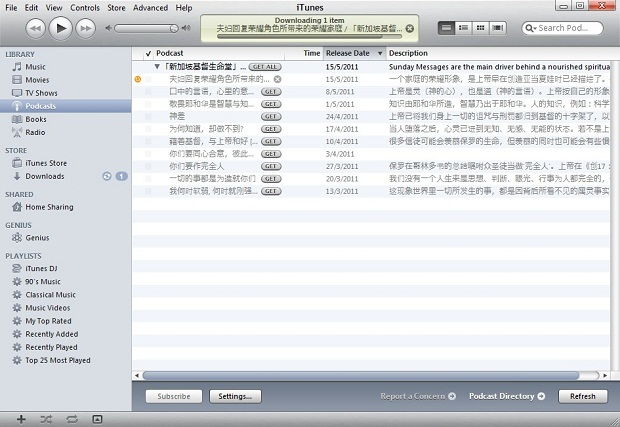Image resolution: width=620 pixels, height=427 pixels.
Task: Open the Advanced menu
Action: (x=150, y=8)
